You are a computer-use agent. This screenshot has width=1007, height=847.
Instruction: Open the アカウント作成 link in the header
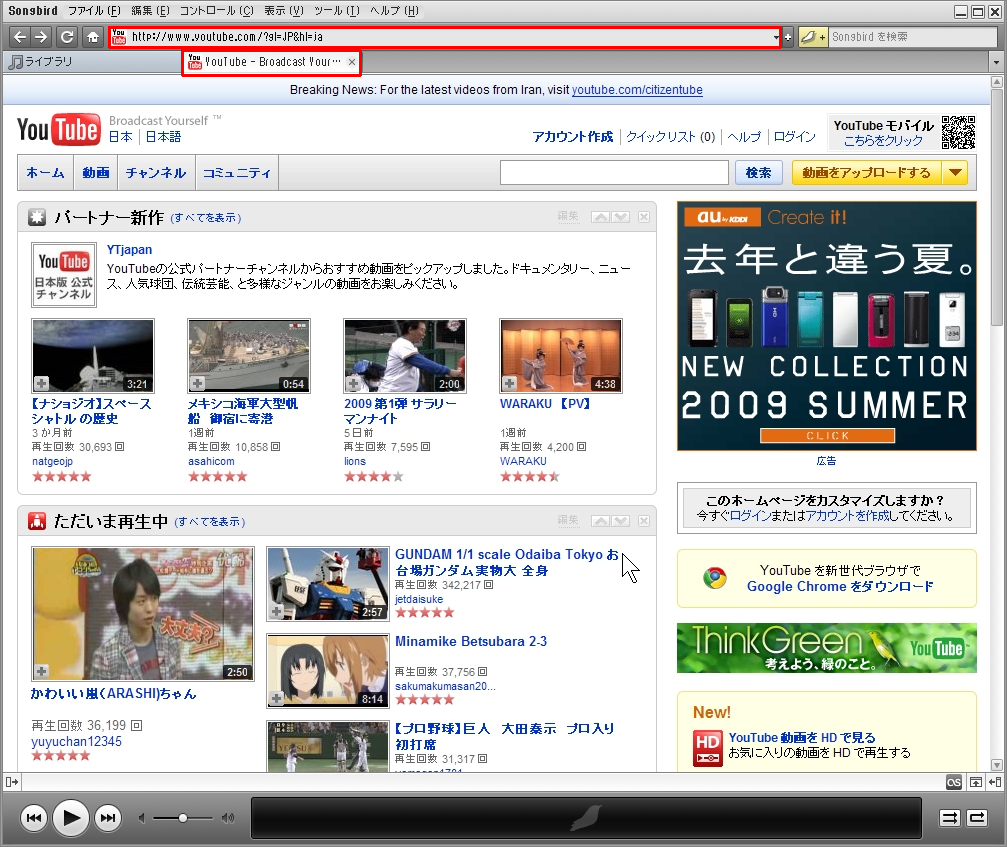(x=573, y=137)
